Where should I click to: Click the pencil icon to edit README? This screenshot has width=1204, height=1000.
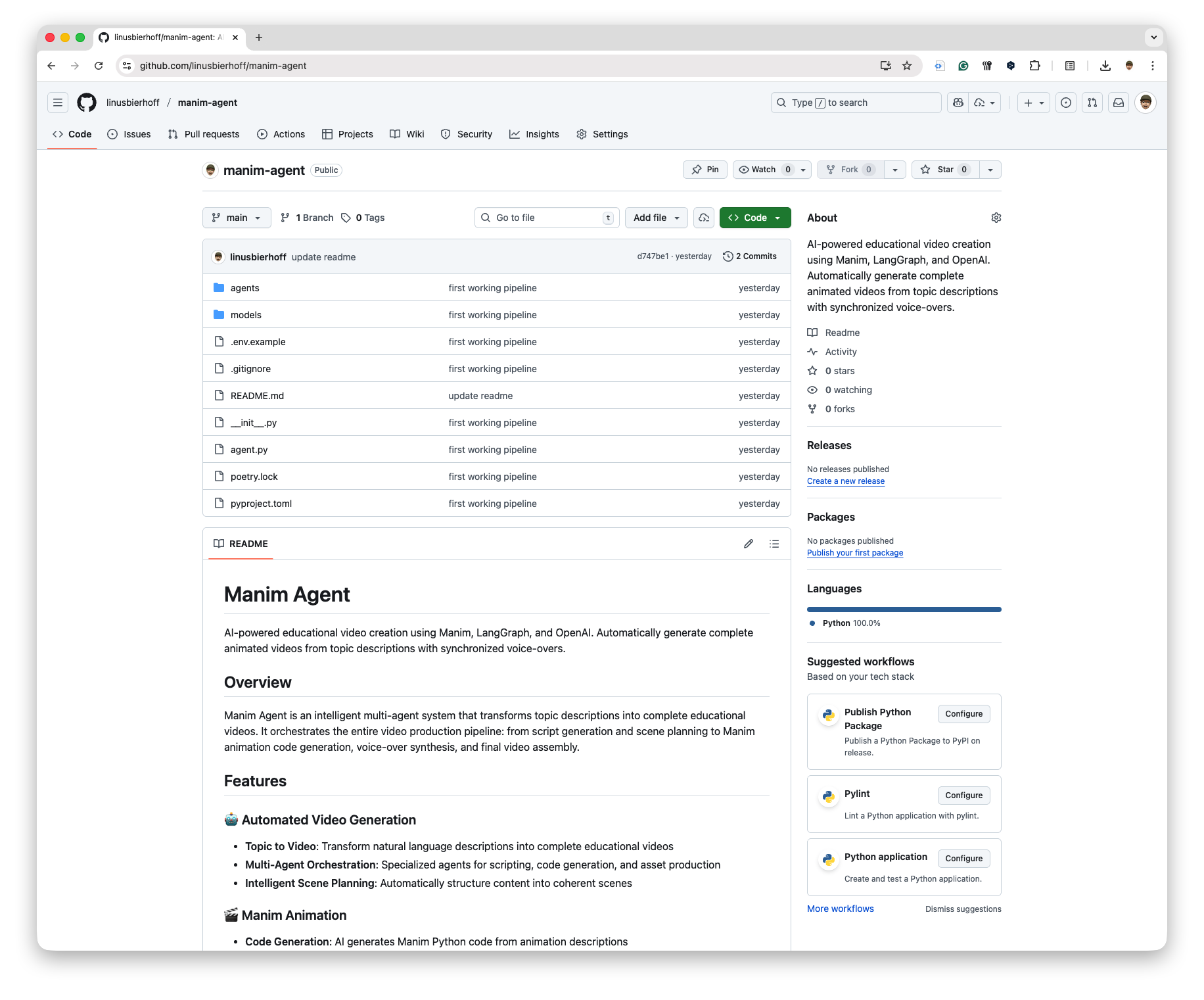748,544
